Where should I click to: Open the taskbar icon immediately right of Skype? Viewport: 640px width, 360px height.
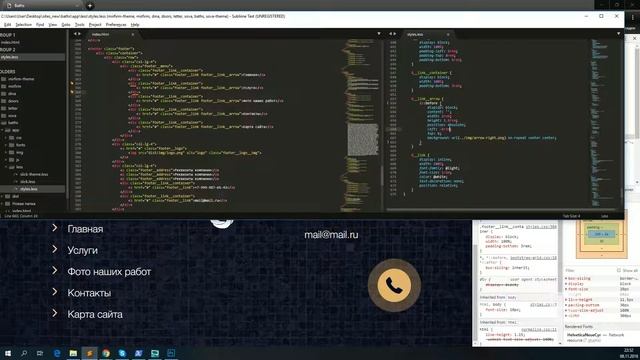point(138,353)
